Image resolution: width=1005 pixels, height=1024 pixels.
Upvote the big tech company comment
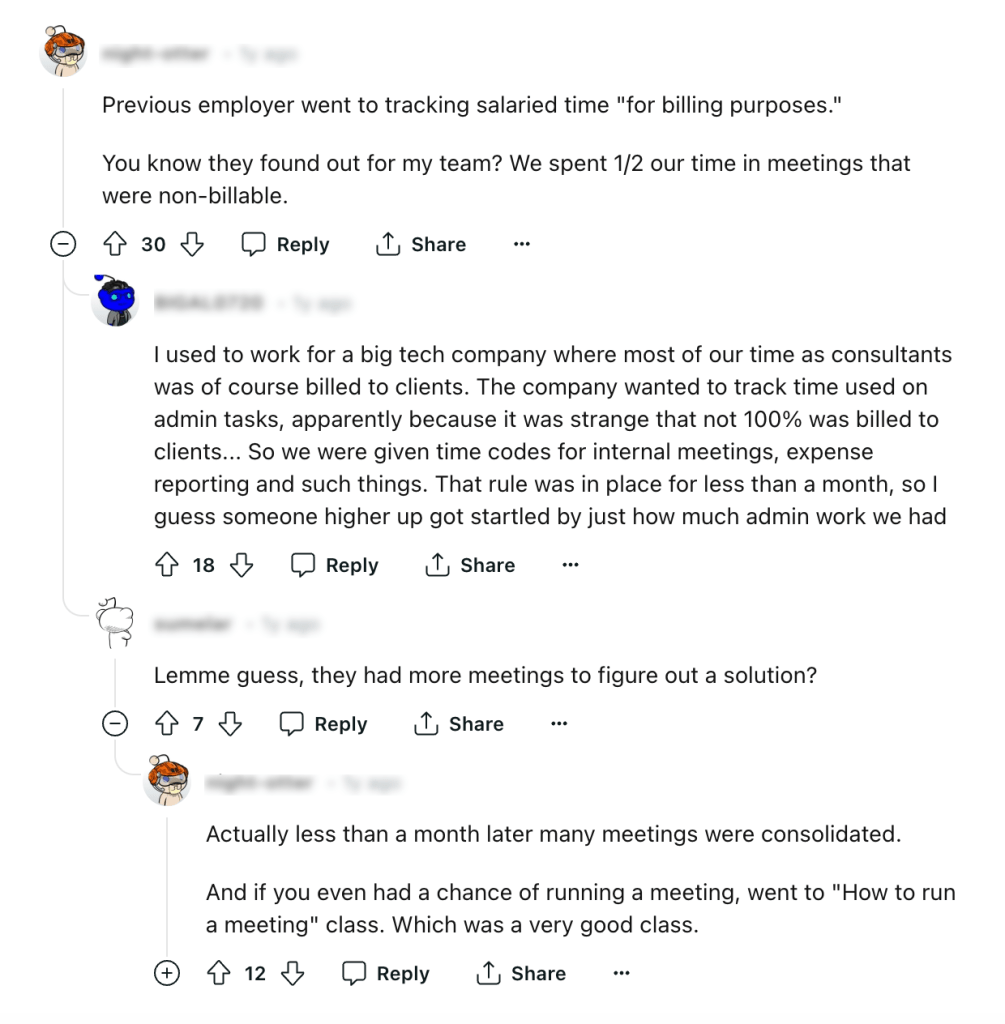(166, 565)
